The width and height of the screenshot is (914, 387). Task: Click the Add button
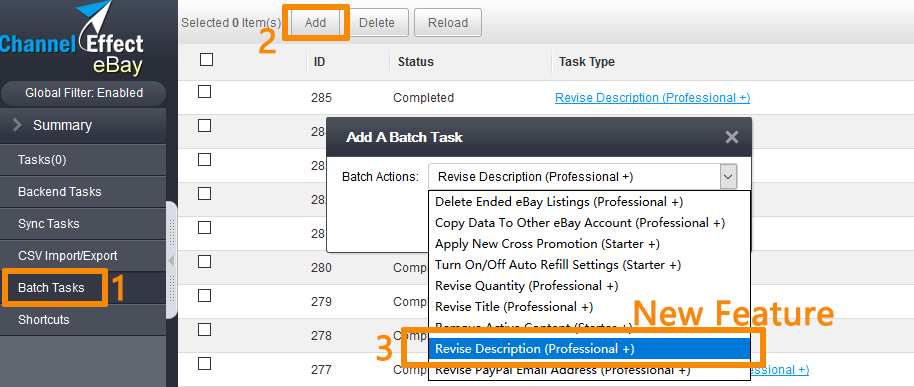315,23
